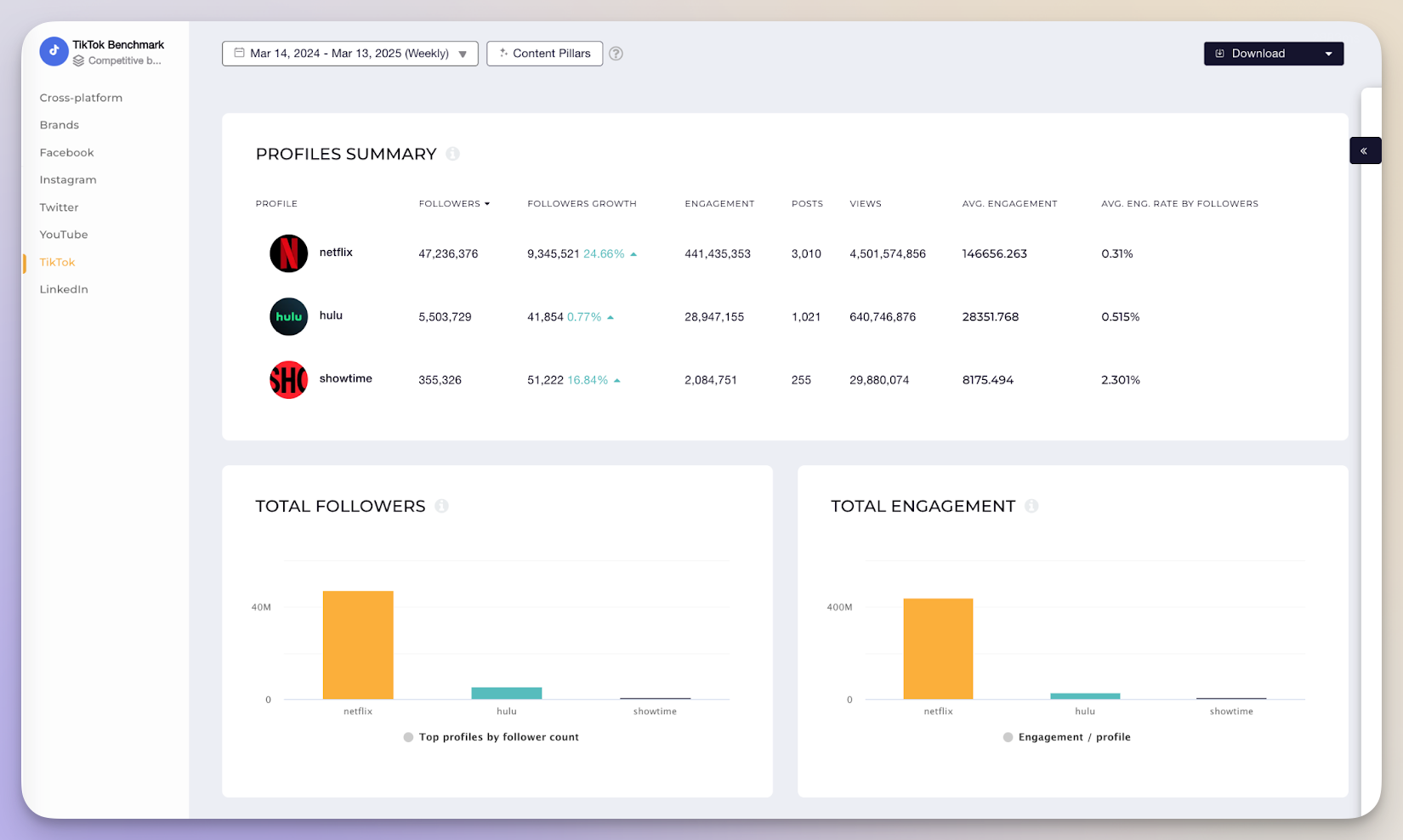Click netflix followers value 47,236,376
Screen dimensions: 1403x840
pos(448,254)
